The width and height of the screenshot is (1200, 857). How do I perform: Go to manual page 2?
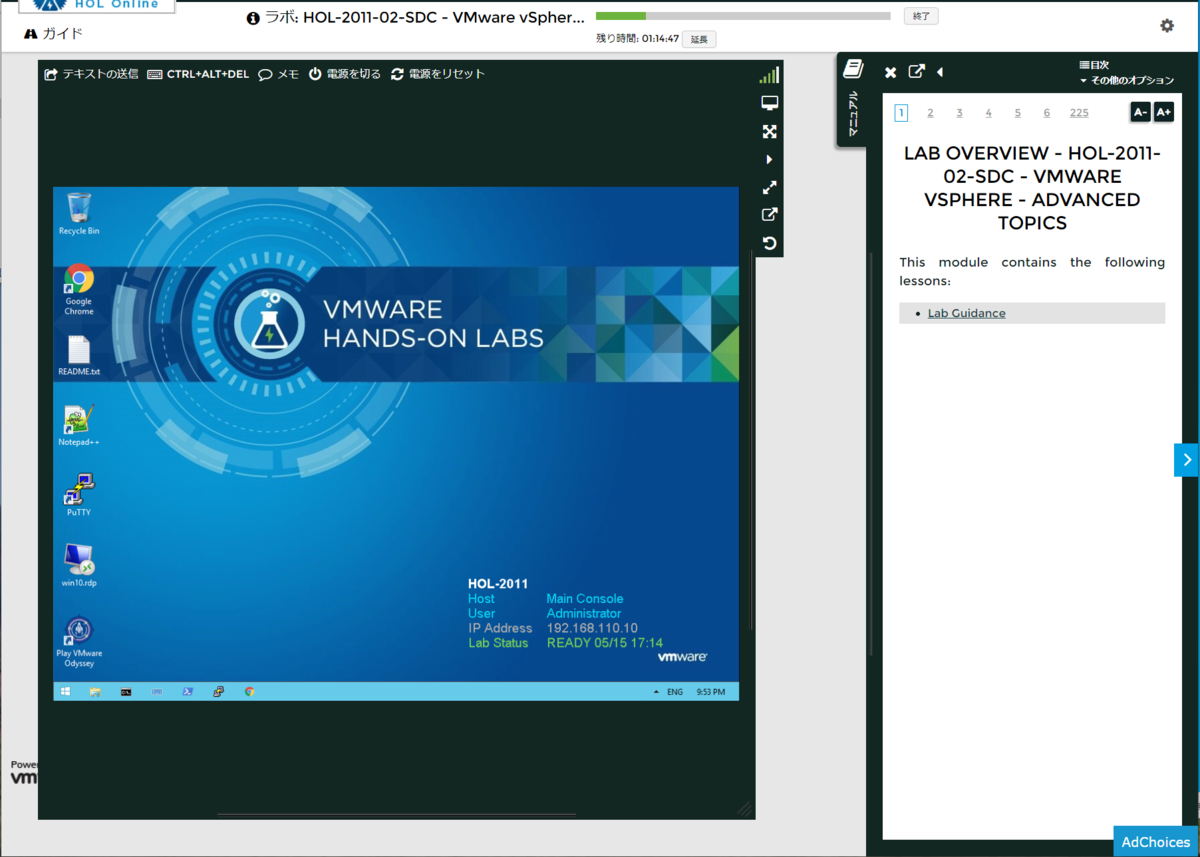pyautogui.click(x=930, y=113)
